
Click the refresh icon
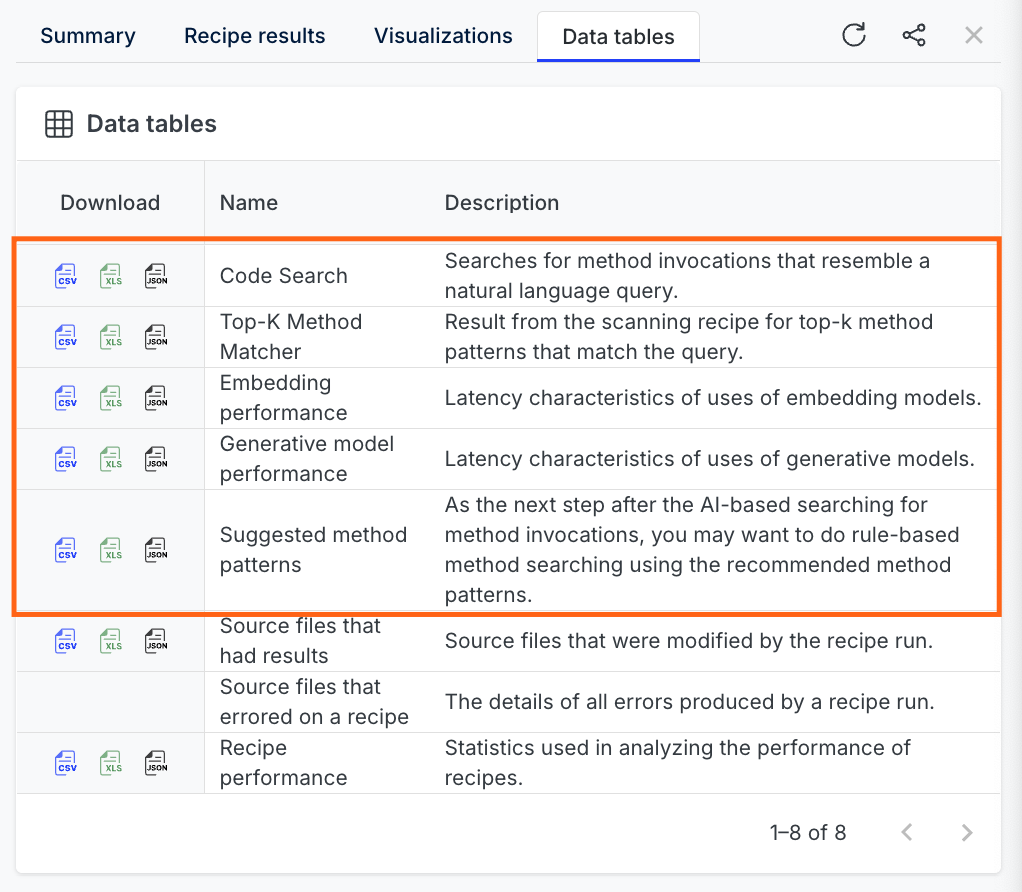854,35
